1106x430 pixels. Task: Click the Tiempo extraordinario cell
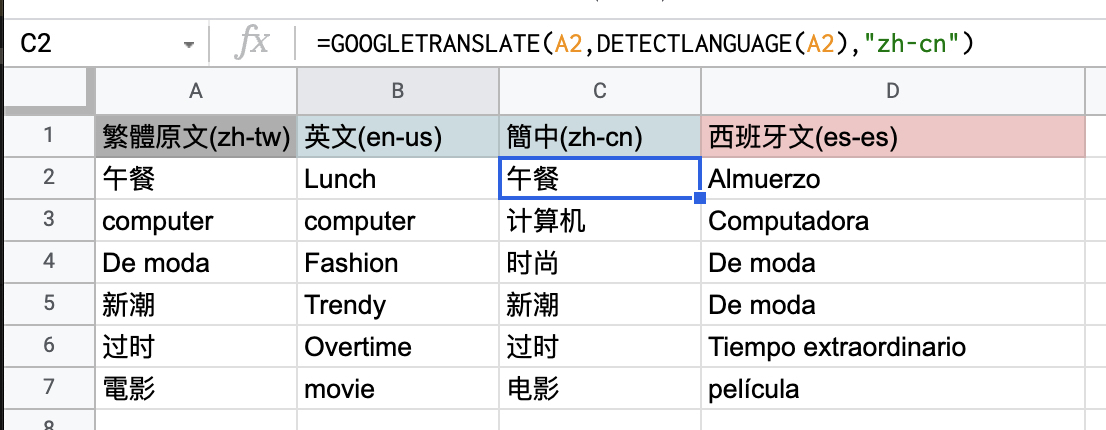pos(893,347)
